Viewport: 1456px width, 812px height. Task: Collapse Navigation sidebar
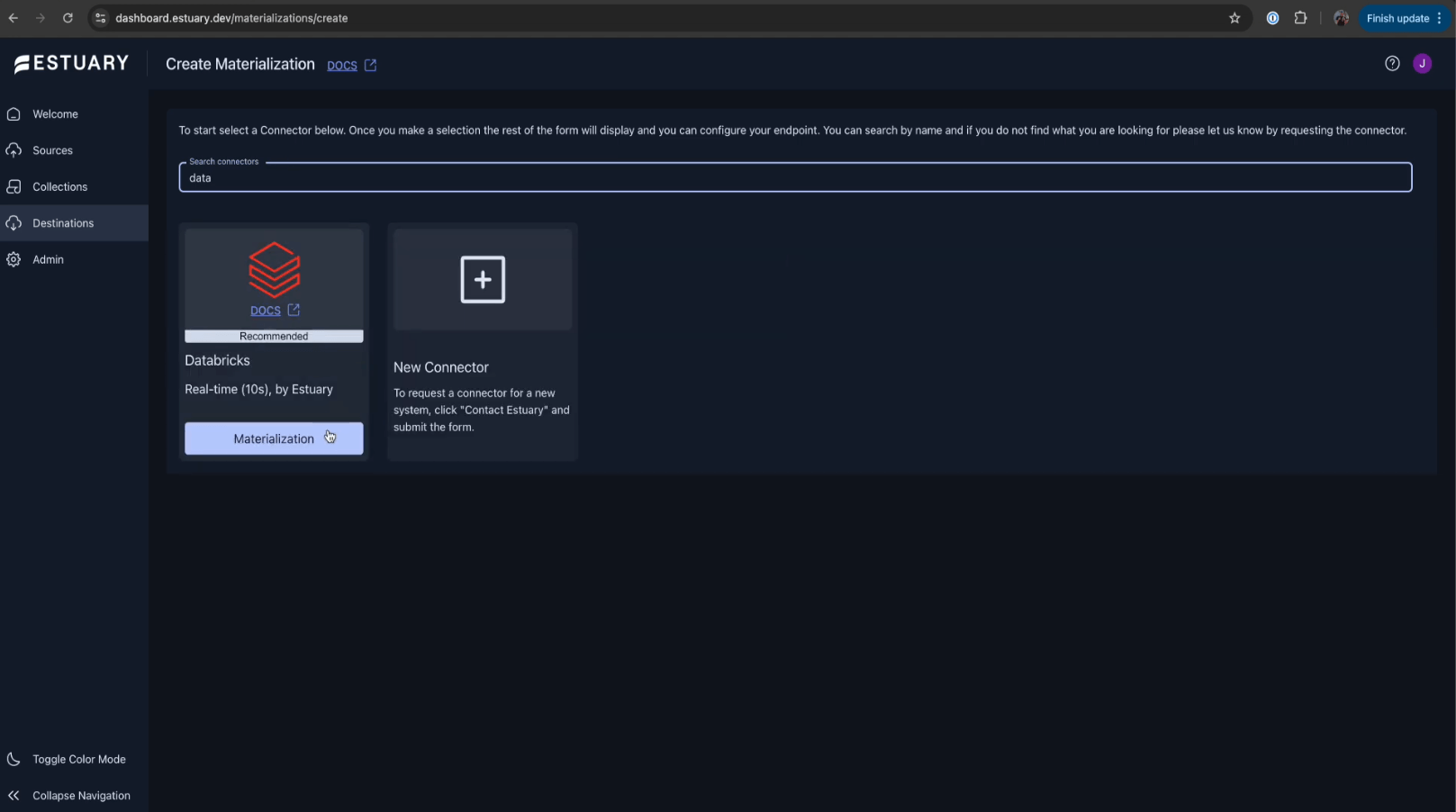click(74, 796)
